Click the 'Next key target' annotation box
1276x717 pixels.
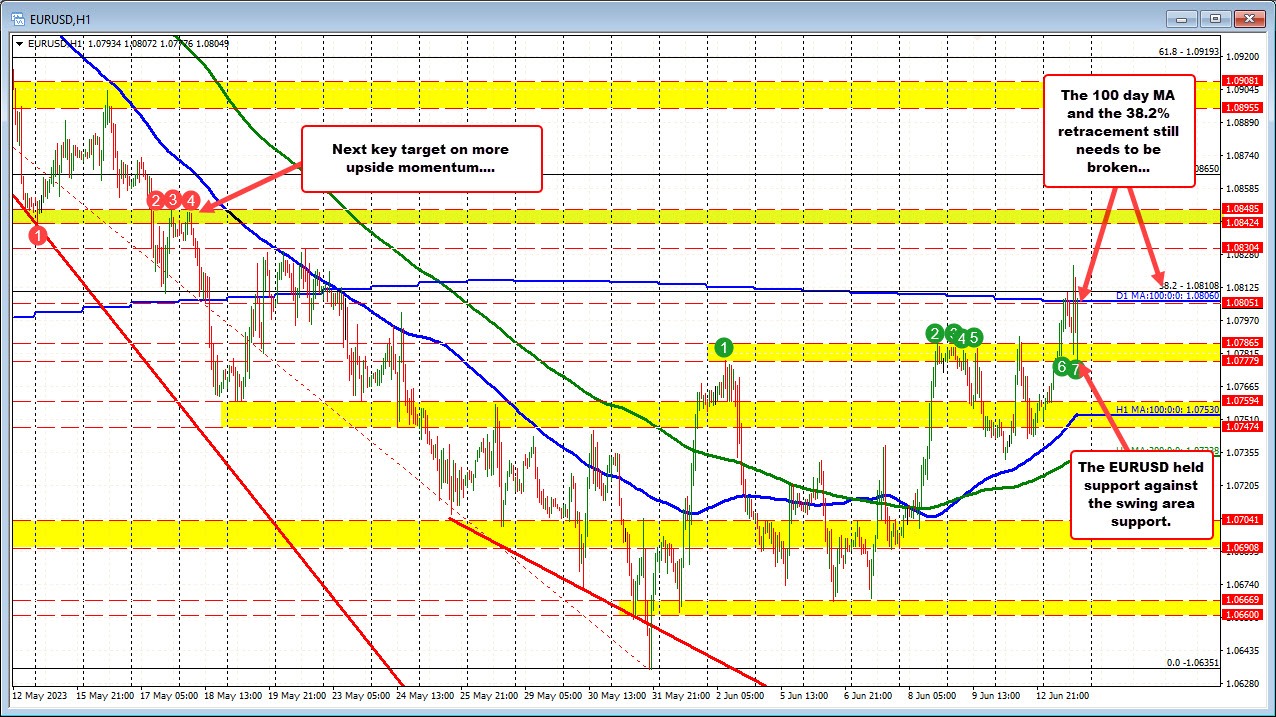(x=421, y=159)
